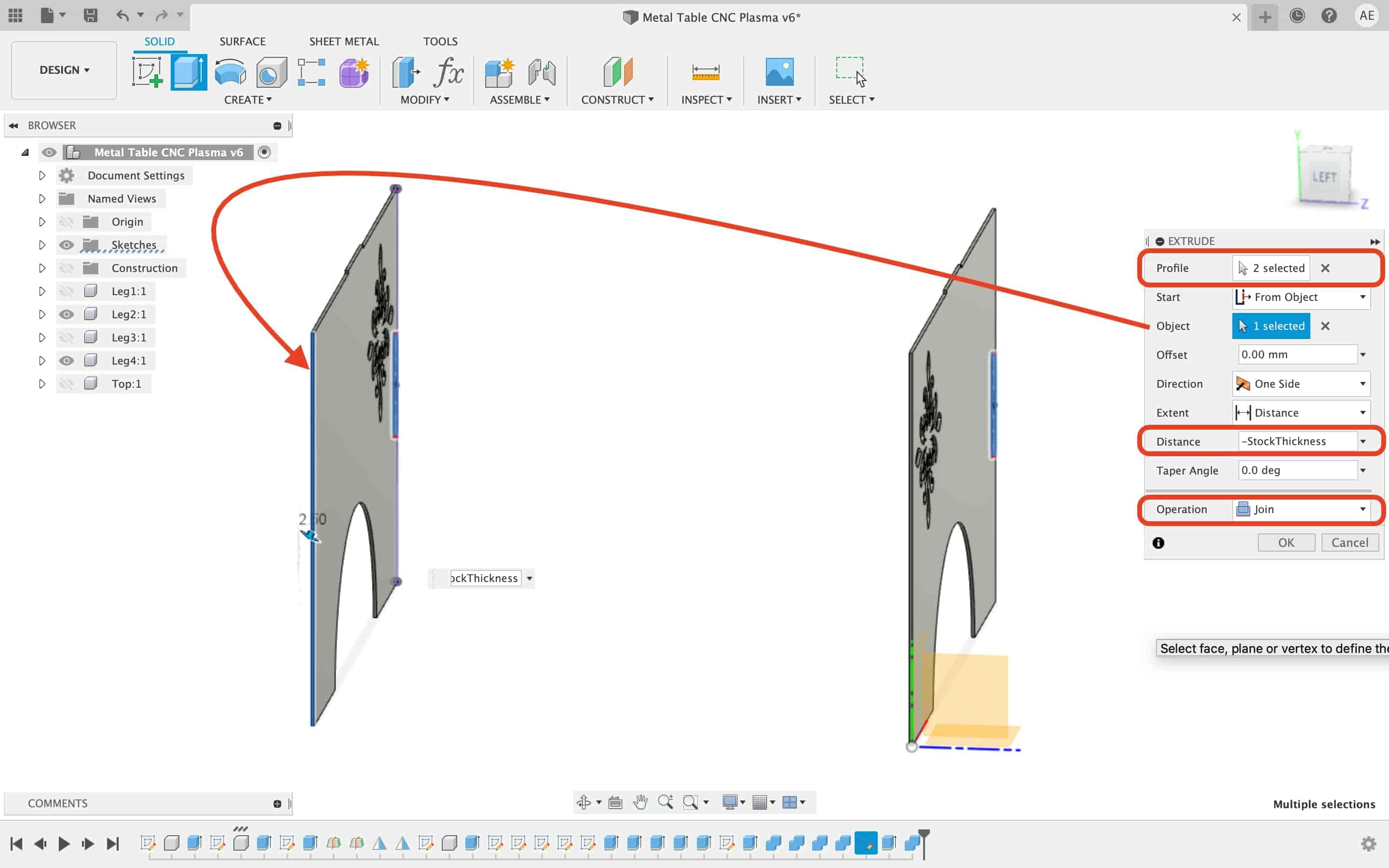Click the New Component icon

tap(499, 72)
